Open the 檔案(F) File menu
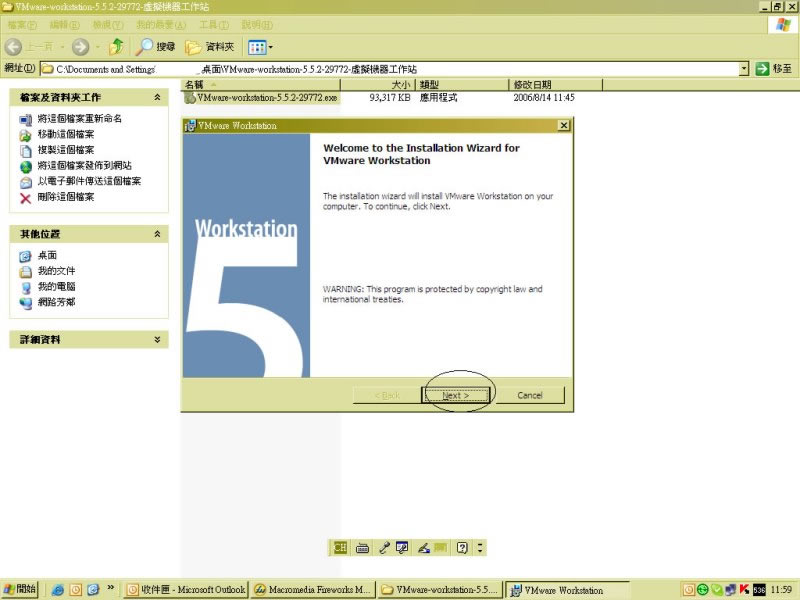The image size is (800, 600). click(x=22, y=24)
